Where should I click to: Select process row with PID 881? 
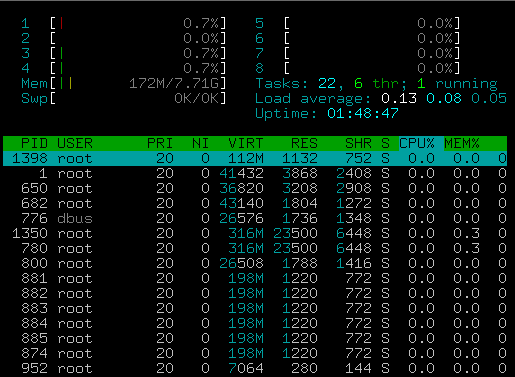[255, 278]
